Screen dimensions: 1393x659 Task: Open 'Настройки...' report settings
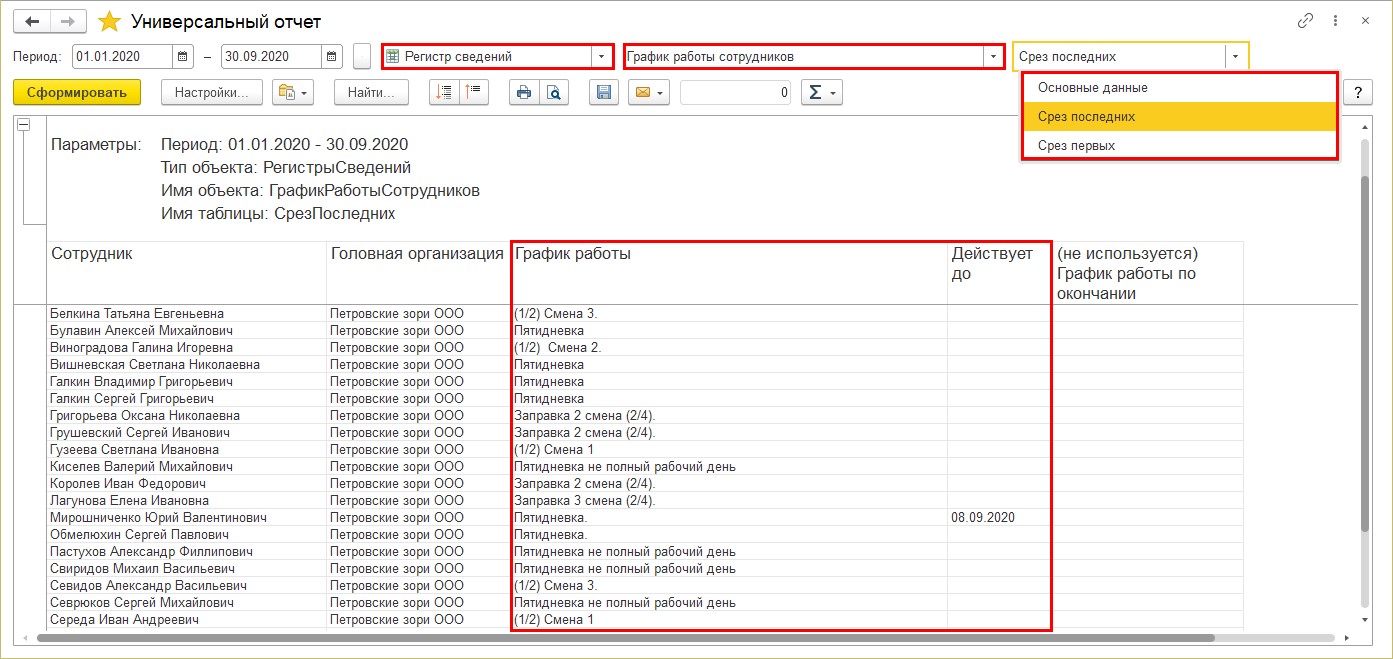click(x=211, y=93)
